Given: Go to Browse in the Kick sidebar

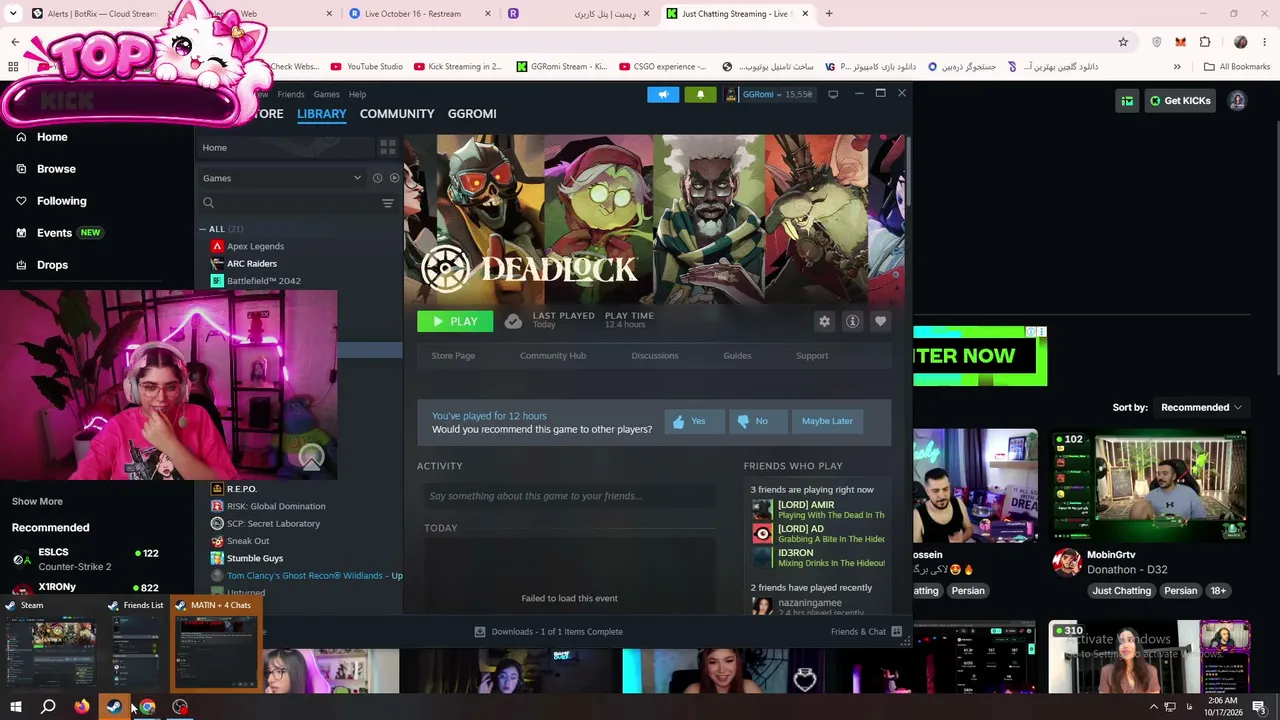Looking at the screenshot, I should [56, 169].
